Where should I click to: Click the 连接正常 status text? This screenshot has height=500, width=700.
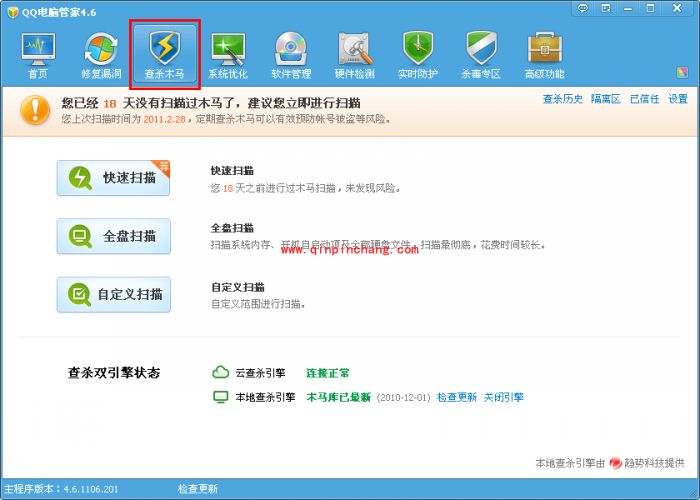click(x=328, y=373)
